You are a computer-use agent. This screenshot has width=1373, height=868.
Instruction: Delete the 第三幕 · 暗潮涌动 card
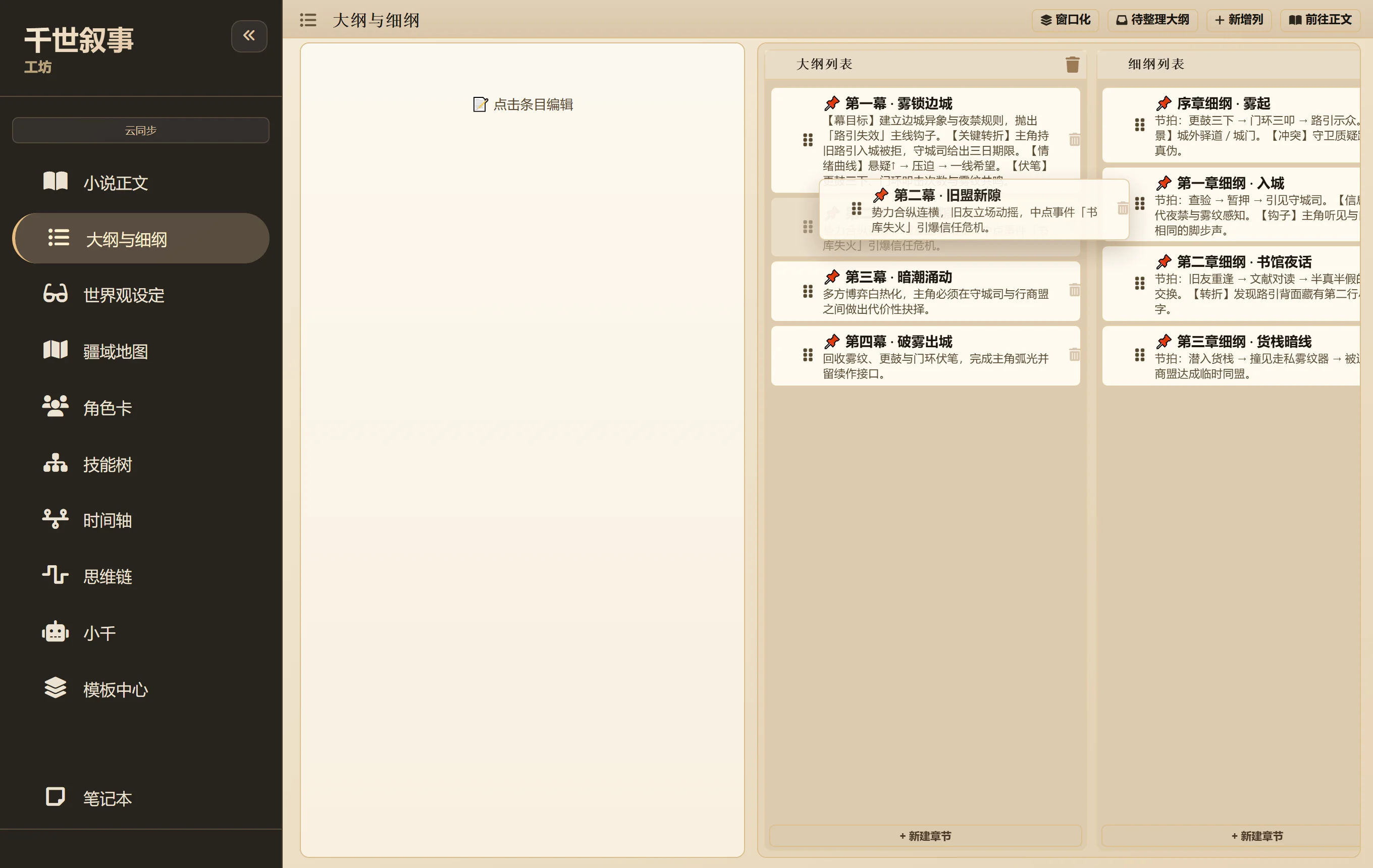(1074, 291)
